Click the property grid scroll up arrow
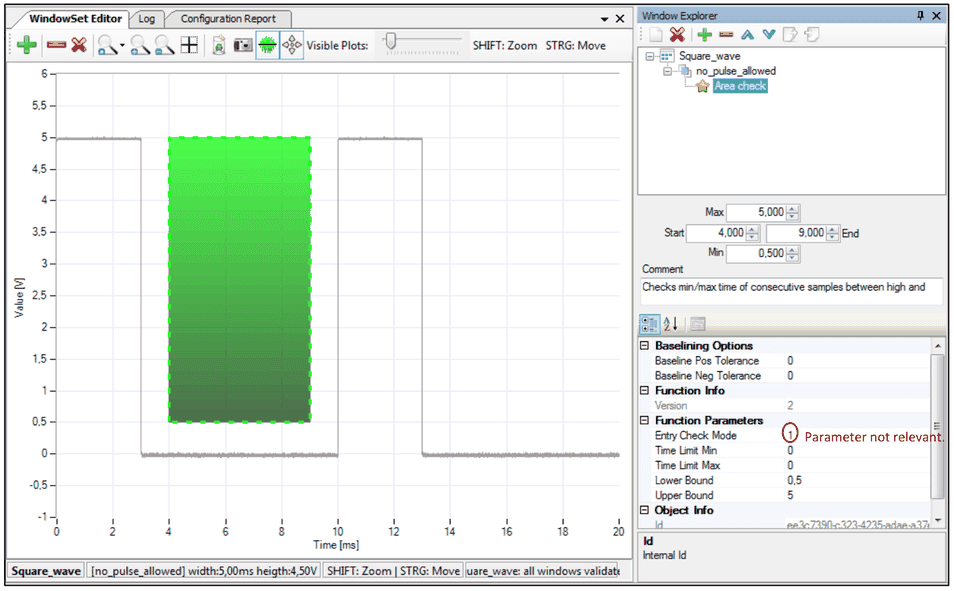This screenshot has height=591, width=954. (938, 346)
